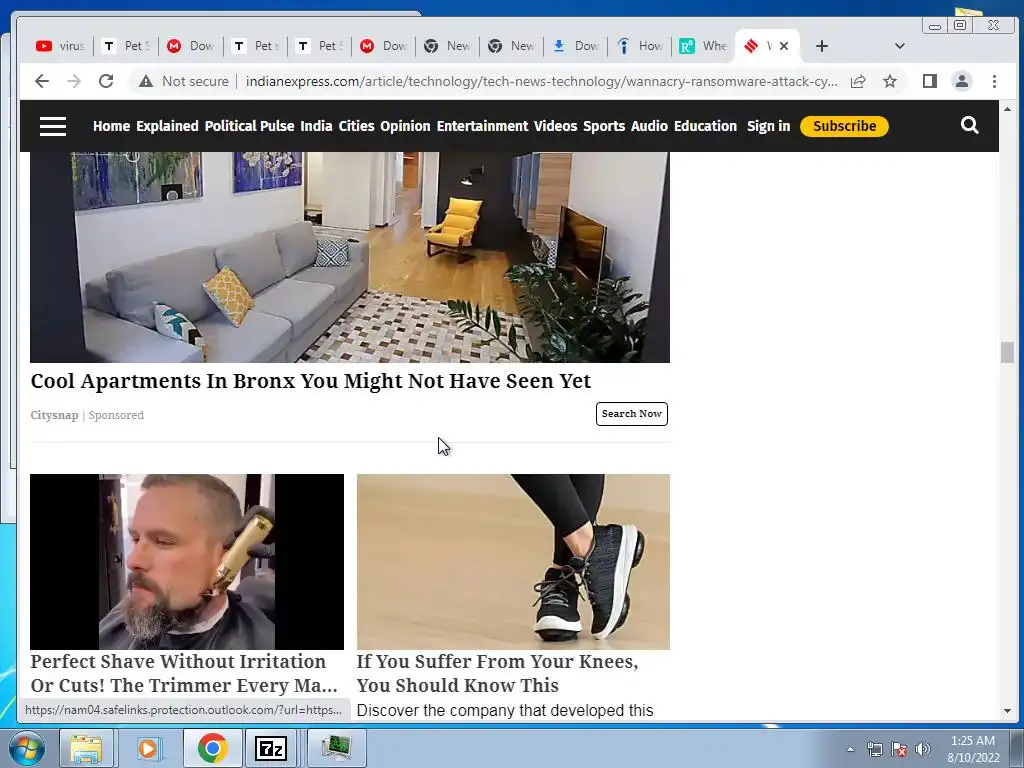Click the network tray icon
This screenshot has width=1024, height=768.
(x=874, y=749)
